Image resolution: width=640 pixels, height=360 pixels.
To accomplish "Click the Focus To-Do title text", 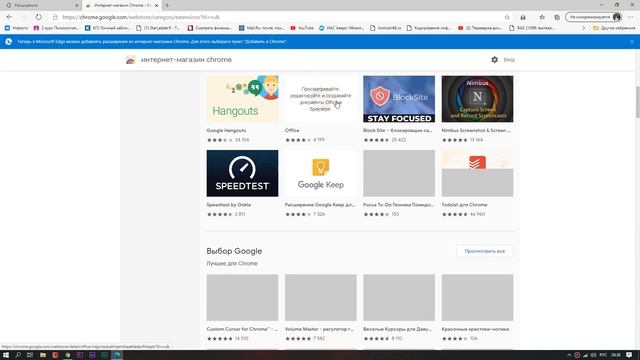I will 398,204.
